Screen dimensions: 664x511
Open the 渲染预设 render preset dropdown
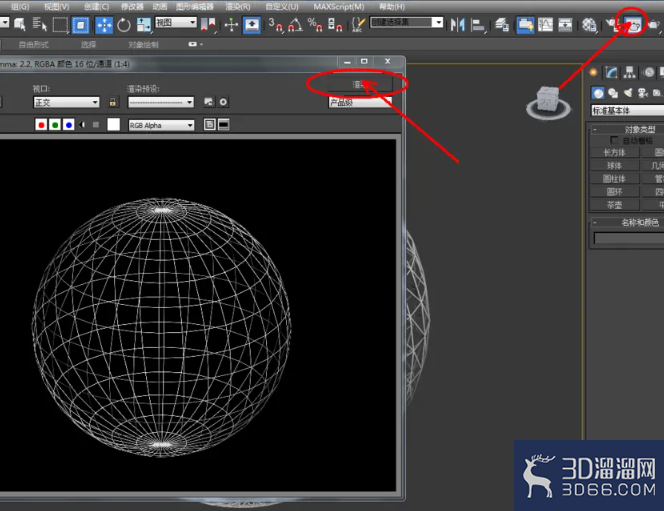[x=161, y=102]
